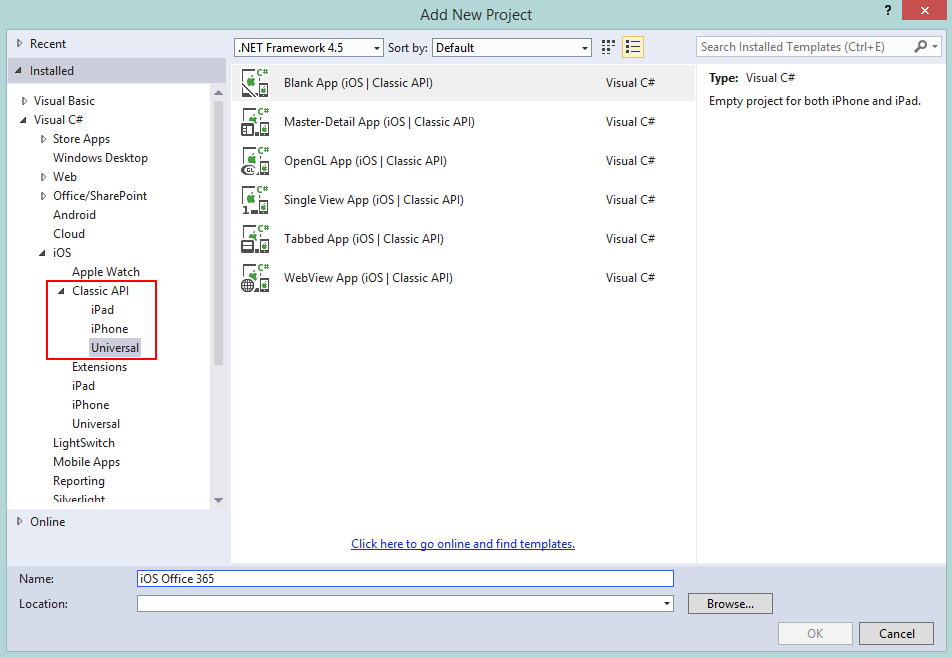Image resolution: width=952 pixels, height=658 pixels.
Task: Select the LightSwitch category
Action: pyautogui.click(x=84, y=443)
